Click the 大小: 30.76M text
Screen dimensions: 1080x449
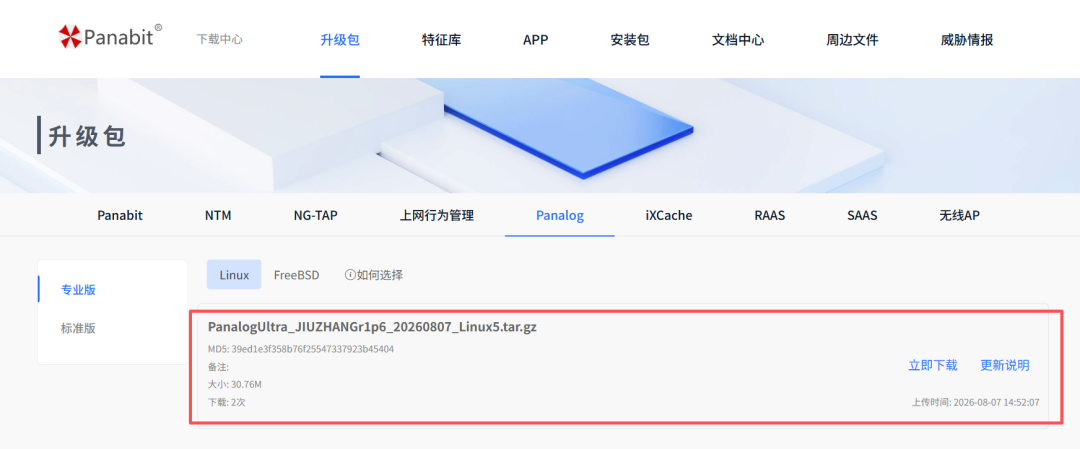tap(234, 384)
